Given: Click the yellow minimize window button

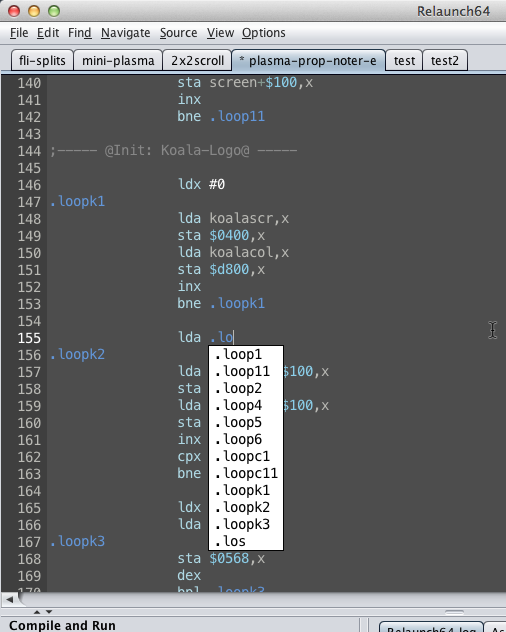Looking at the screenshot, I should coord(34,11).
